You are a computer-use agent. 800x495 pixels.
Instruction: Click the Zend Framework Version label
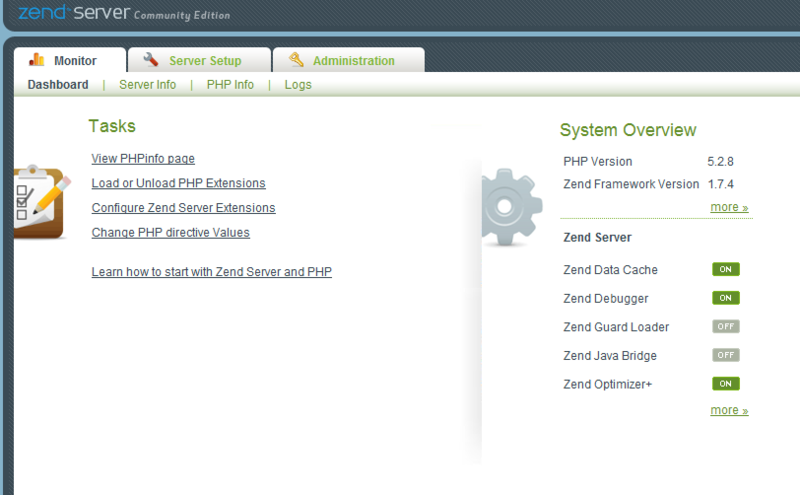[x=631, y=184]
